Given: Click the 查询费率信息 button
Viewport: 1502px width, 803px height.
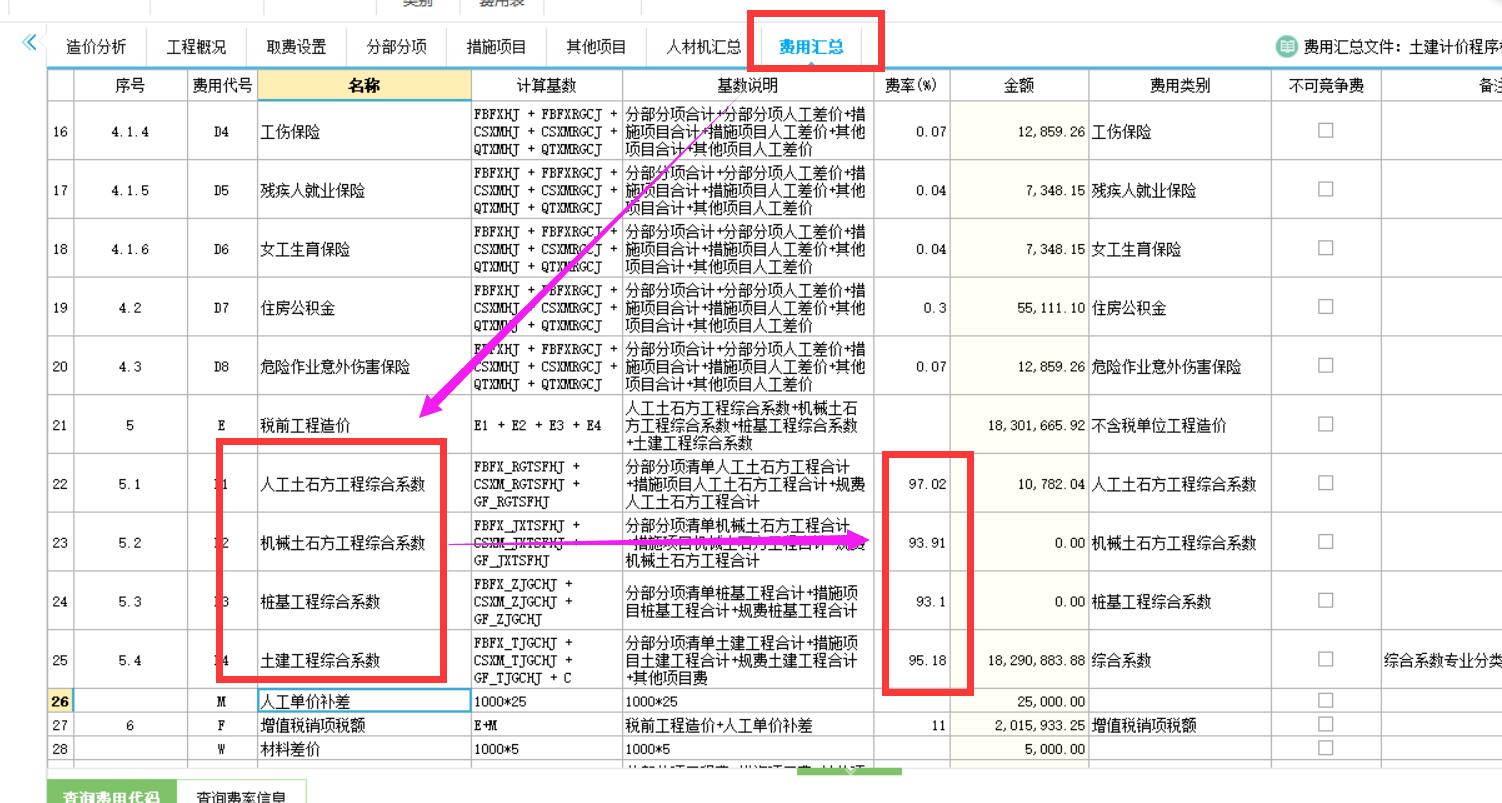Looking at the screenshot, I should pos(241,794).
